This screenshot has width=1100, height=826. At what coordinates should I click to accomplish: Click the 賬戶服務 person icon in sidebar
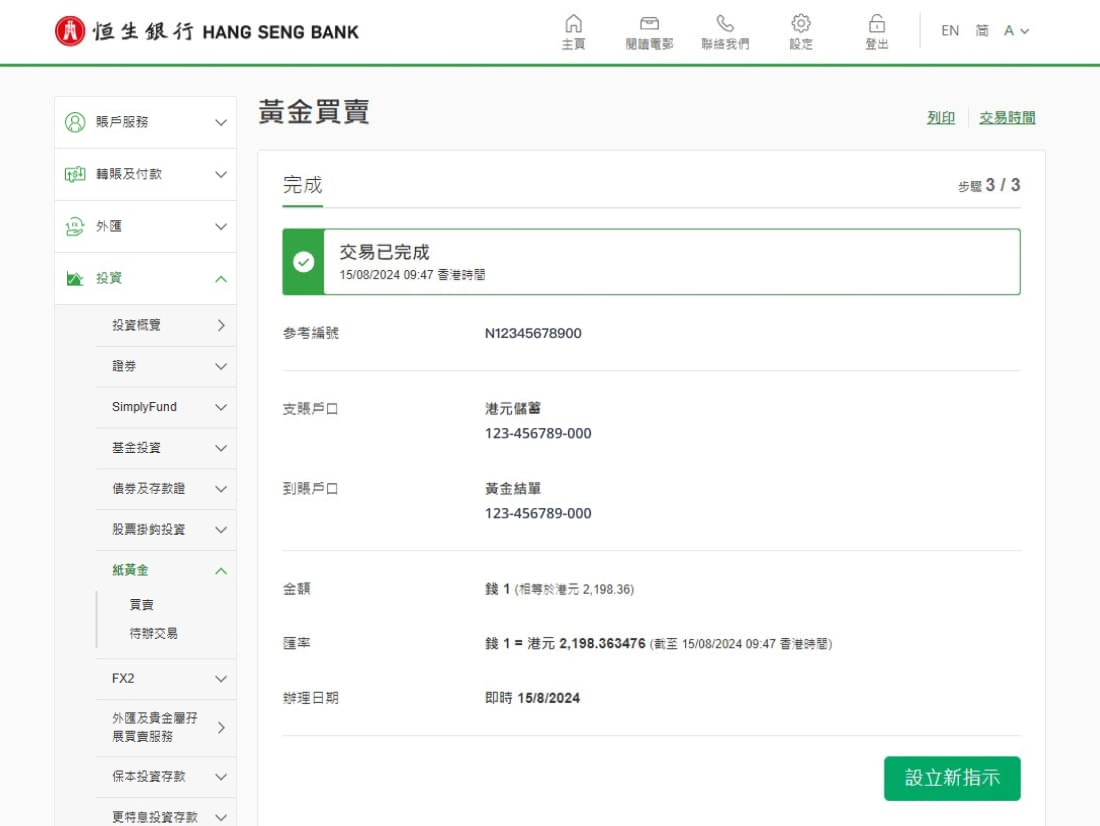coord(75,122)
